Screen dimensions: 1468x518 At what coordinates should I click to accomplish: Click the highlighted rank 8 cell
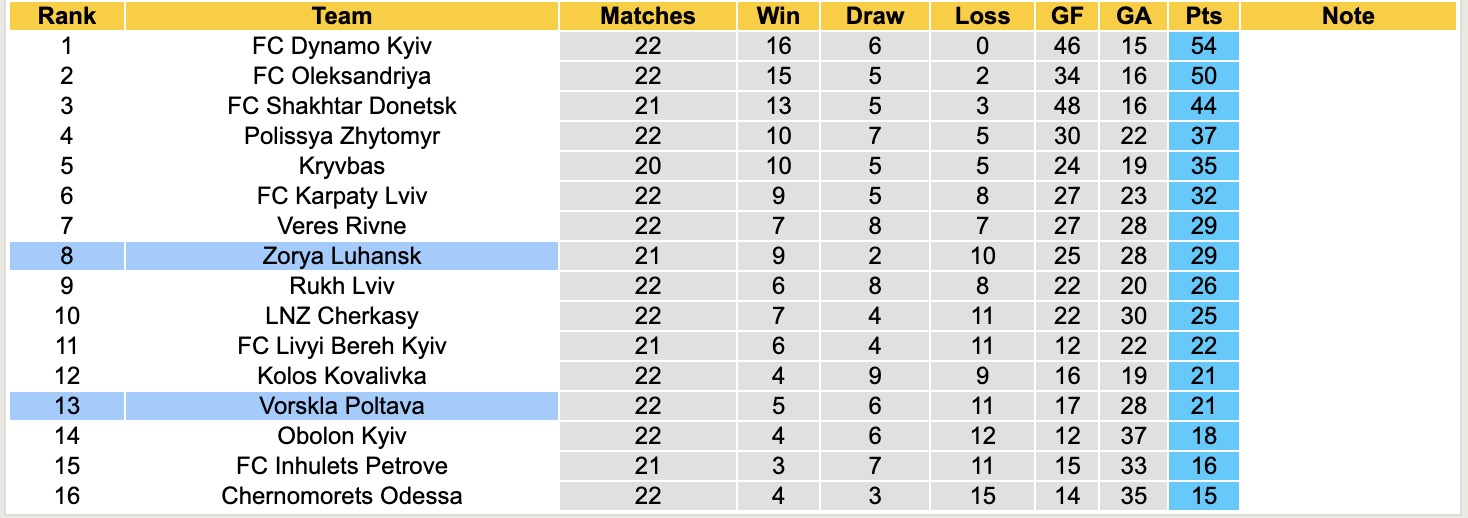pyautogui.click(x=67, y=256)
